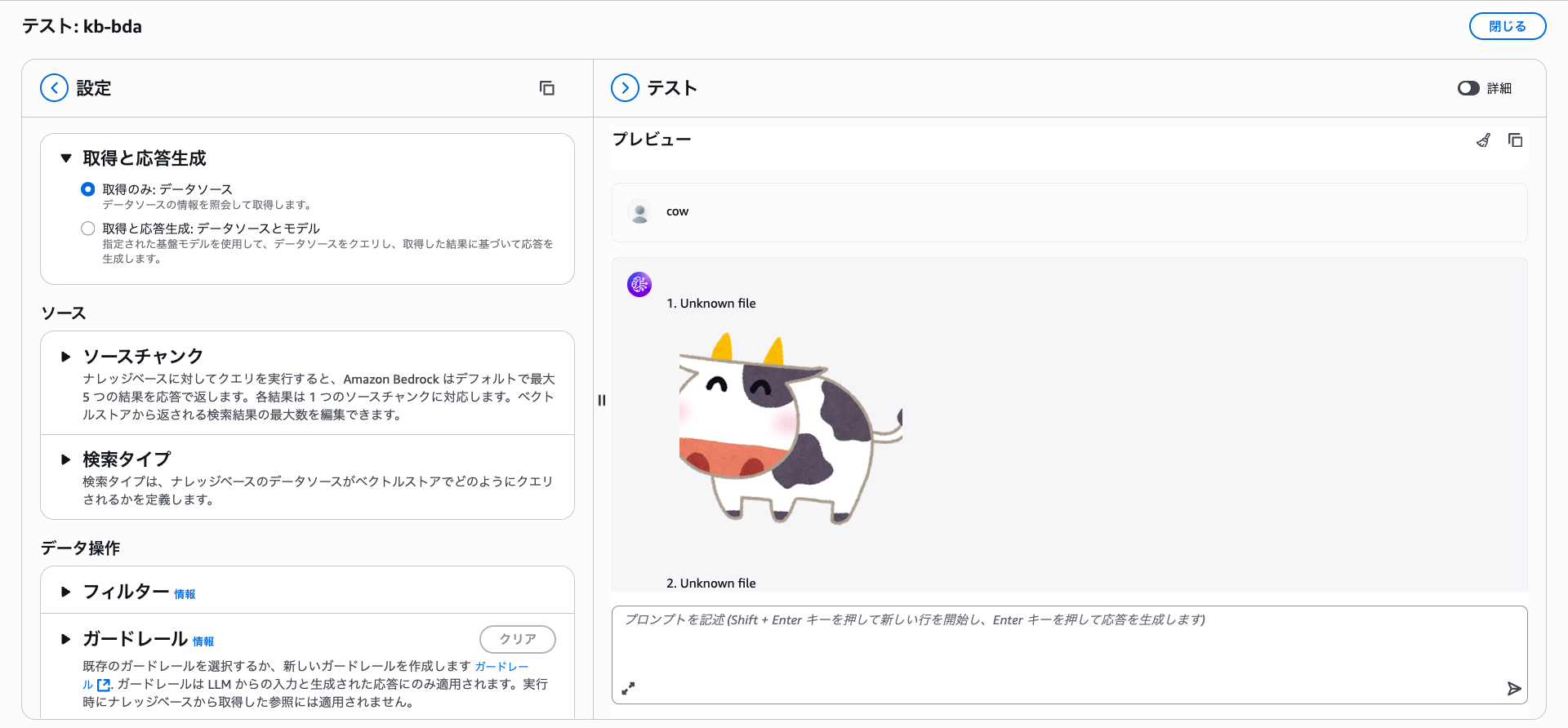Click the vertical panel divider handle
1568x728 pixels.
602,400
